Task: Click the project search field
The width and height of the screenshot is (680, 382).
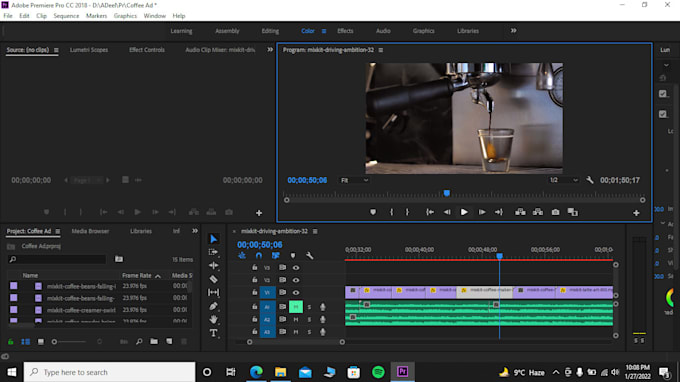Action: click(x=57, y=259)
